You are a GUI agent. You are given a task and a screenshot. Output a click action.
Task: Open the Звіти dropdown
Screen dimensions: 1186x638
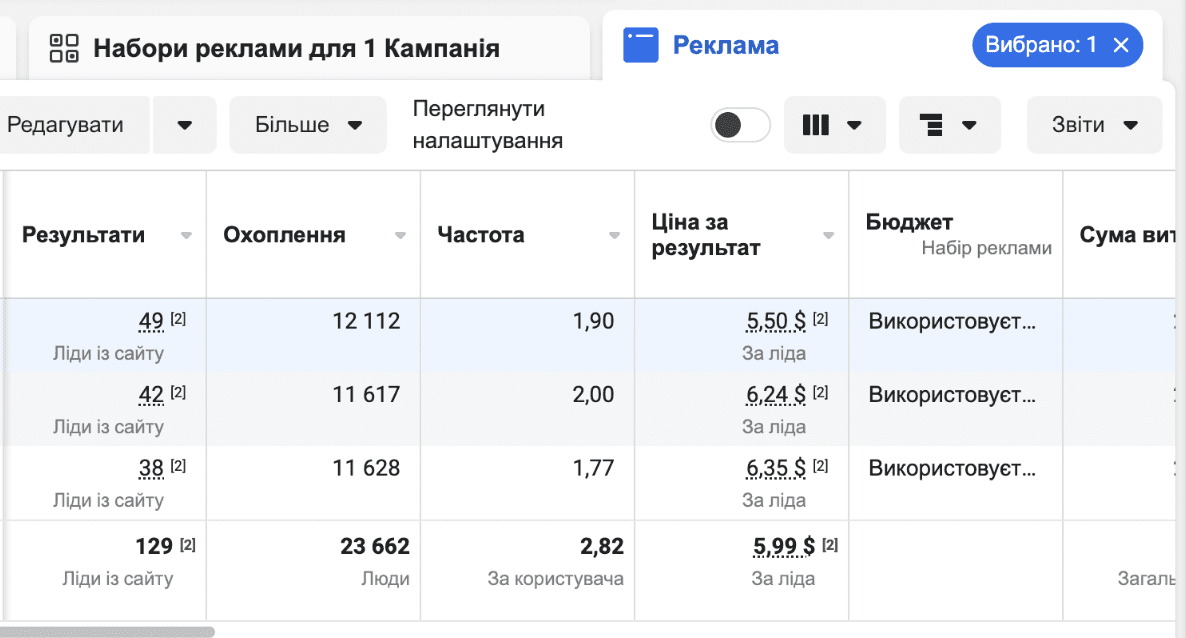click(x=1094, y=125)
